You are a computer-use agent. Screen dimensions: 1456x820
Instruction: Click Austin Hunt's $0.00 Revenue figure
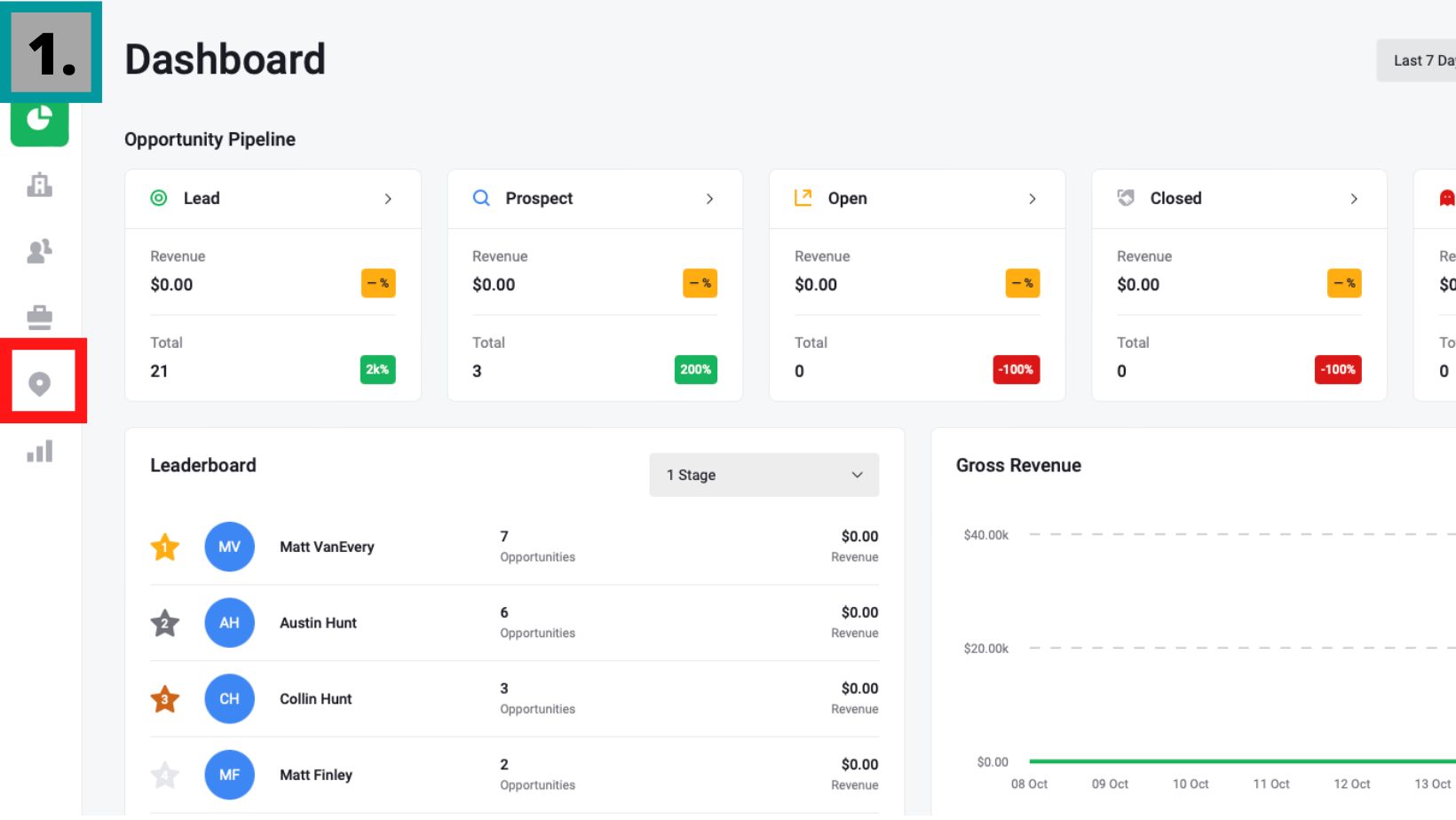click(855, 623)
